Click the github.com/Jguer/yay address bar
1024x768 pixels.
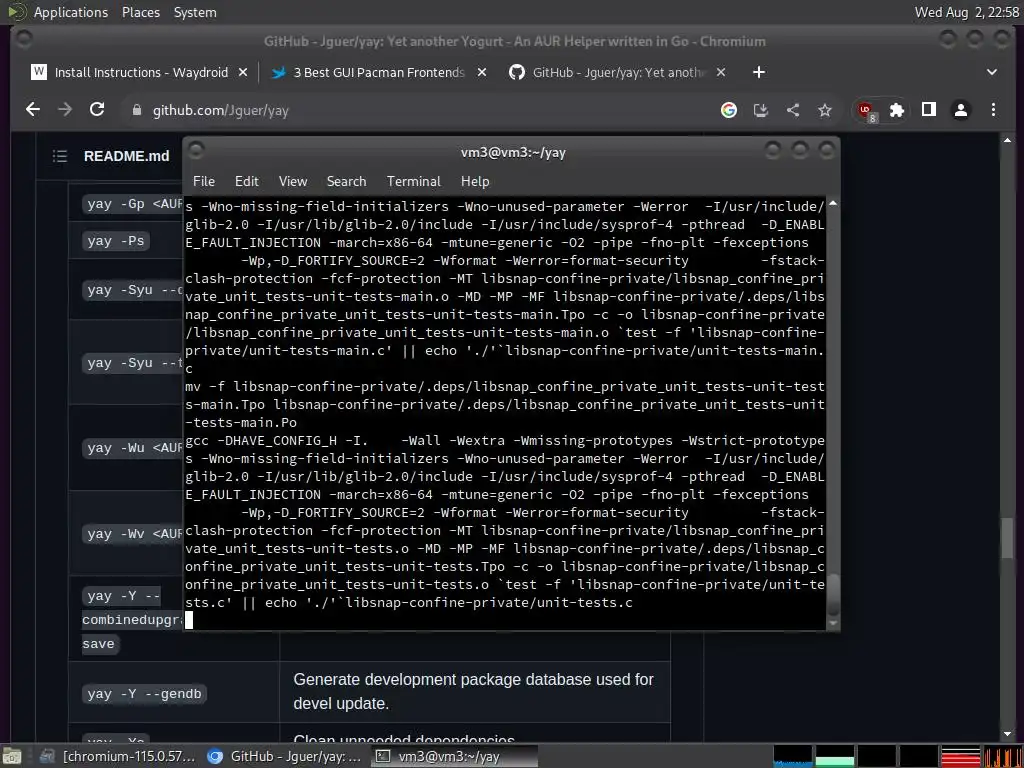(x=418, y=110)
